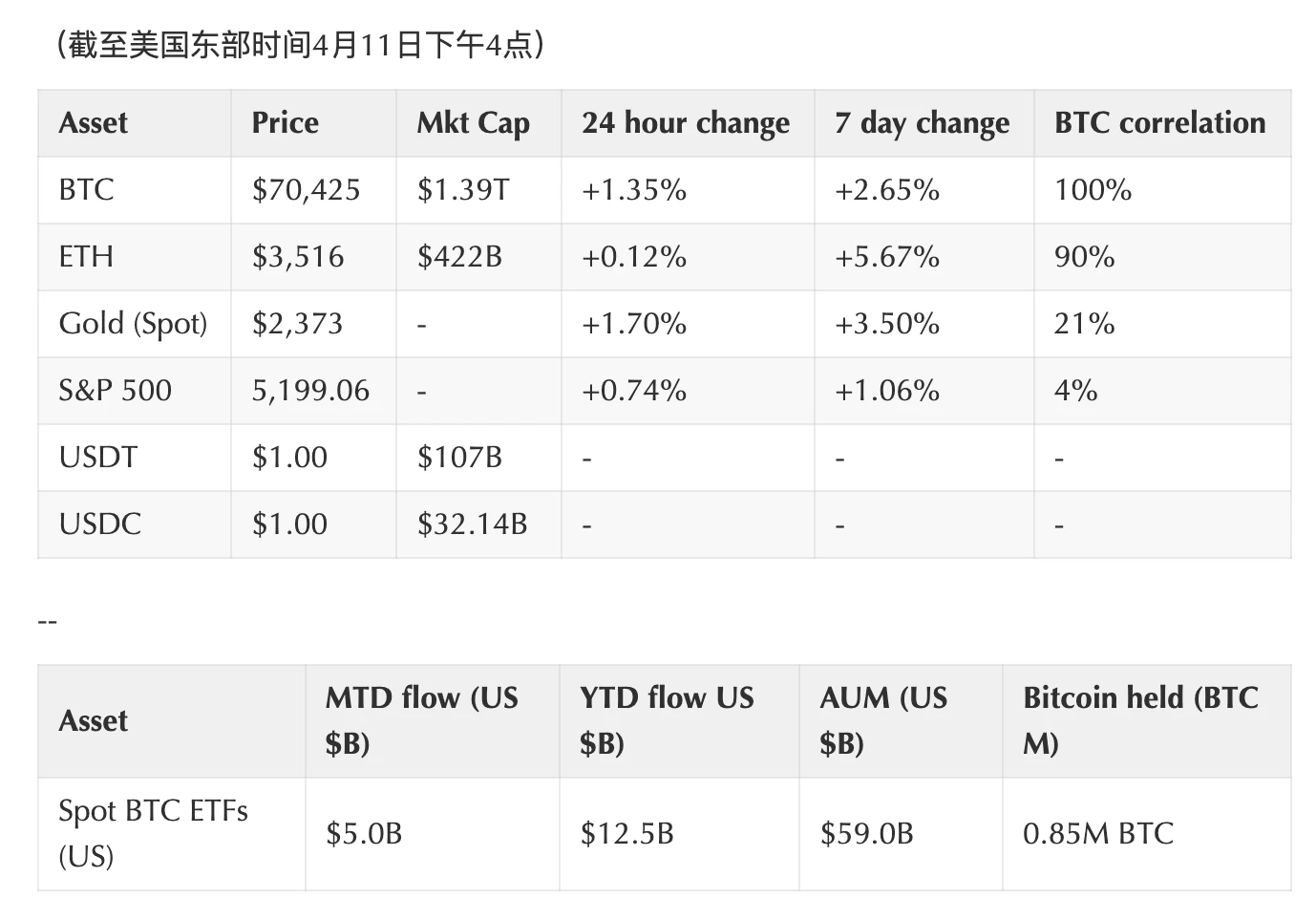The width and height of the screenshot is (1316, 920).
Task: Click the S&P 500 price 5,199.06
Action: click(310, 391)
